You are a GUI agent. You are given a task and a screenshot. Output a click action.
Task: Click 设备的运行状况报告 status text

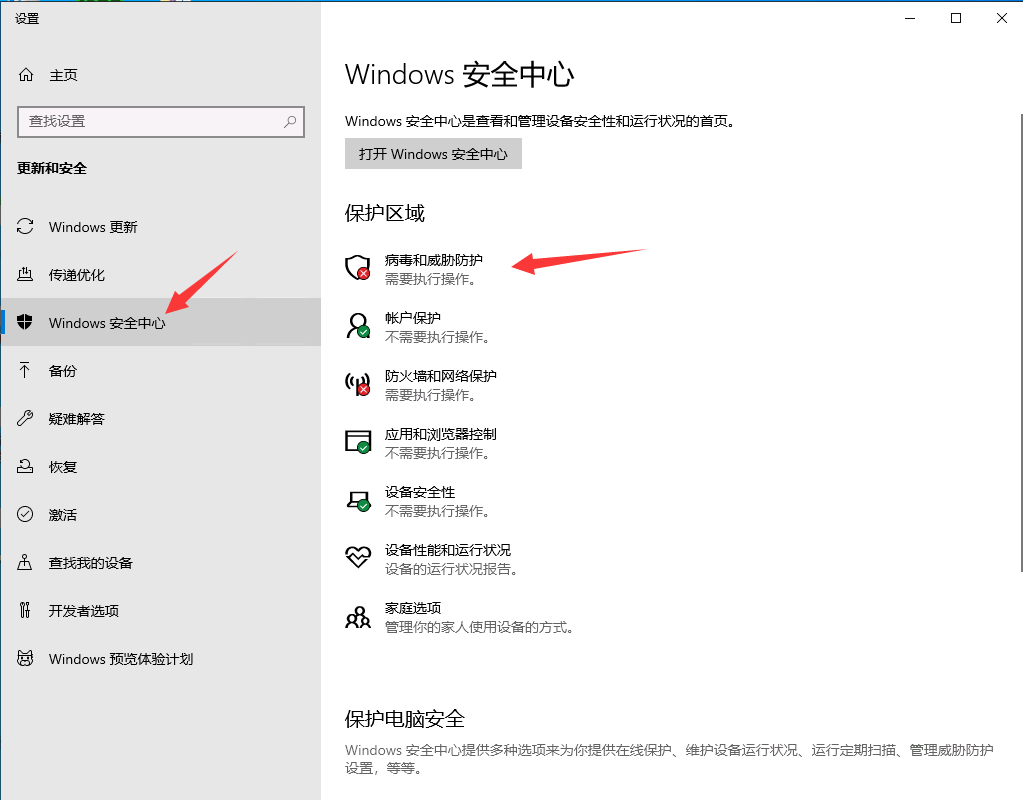click(451, 569)
